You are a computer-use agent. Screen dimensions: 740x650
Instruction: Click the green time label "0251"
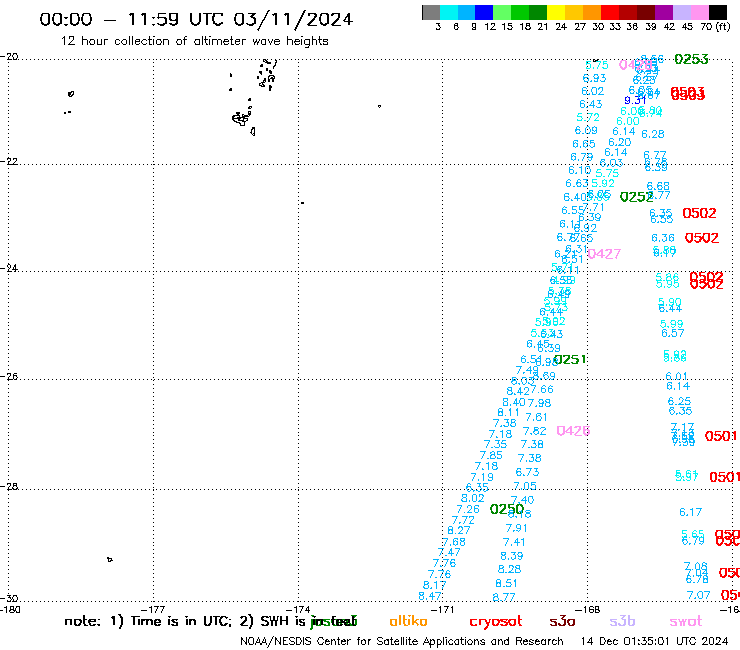point(570,360)
